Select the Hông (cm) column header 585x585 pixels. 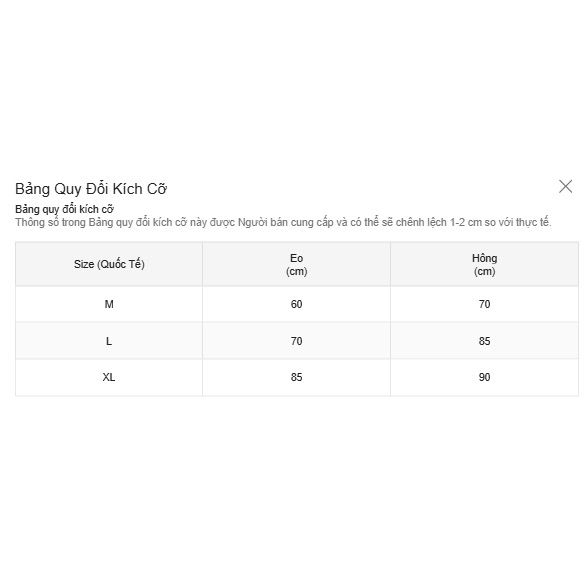coord(484,264)
